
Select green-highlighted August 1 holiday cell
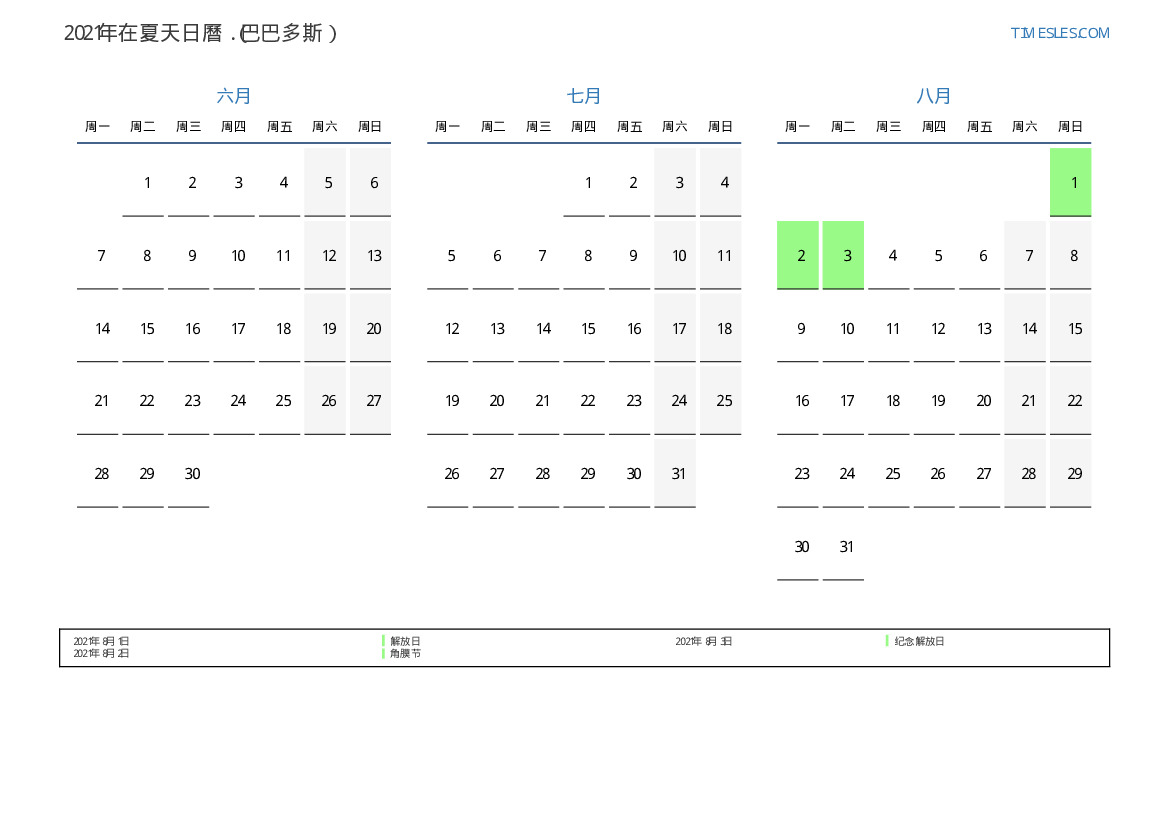(x=1070, y=182)
